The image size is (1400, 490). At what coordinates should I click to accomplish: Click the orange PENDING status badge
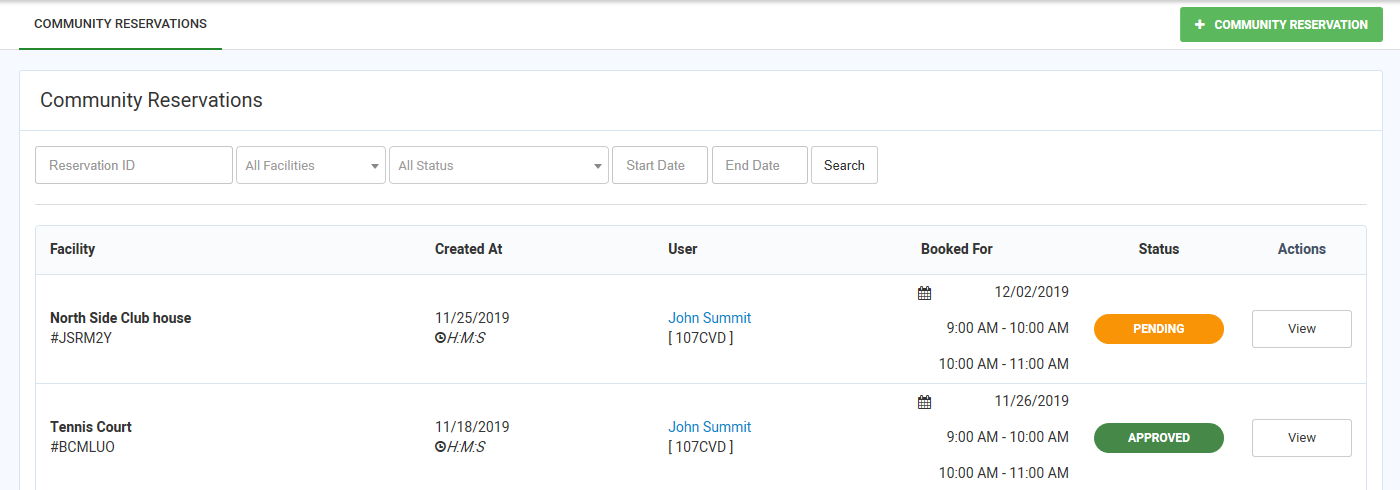click(x=1158, y=329)
